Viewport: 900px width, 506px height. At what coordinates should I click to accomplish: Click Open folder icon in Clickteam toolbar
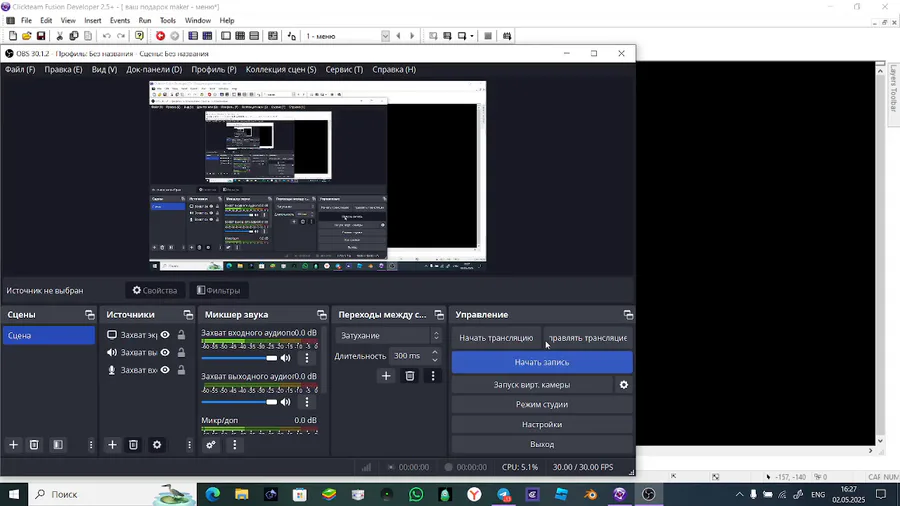click(26, 36)
